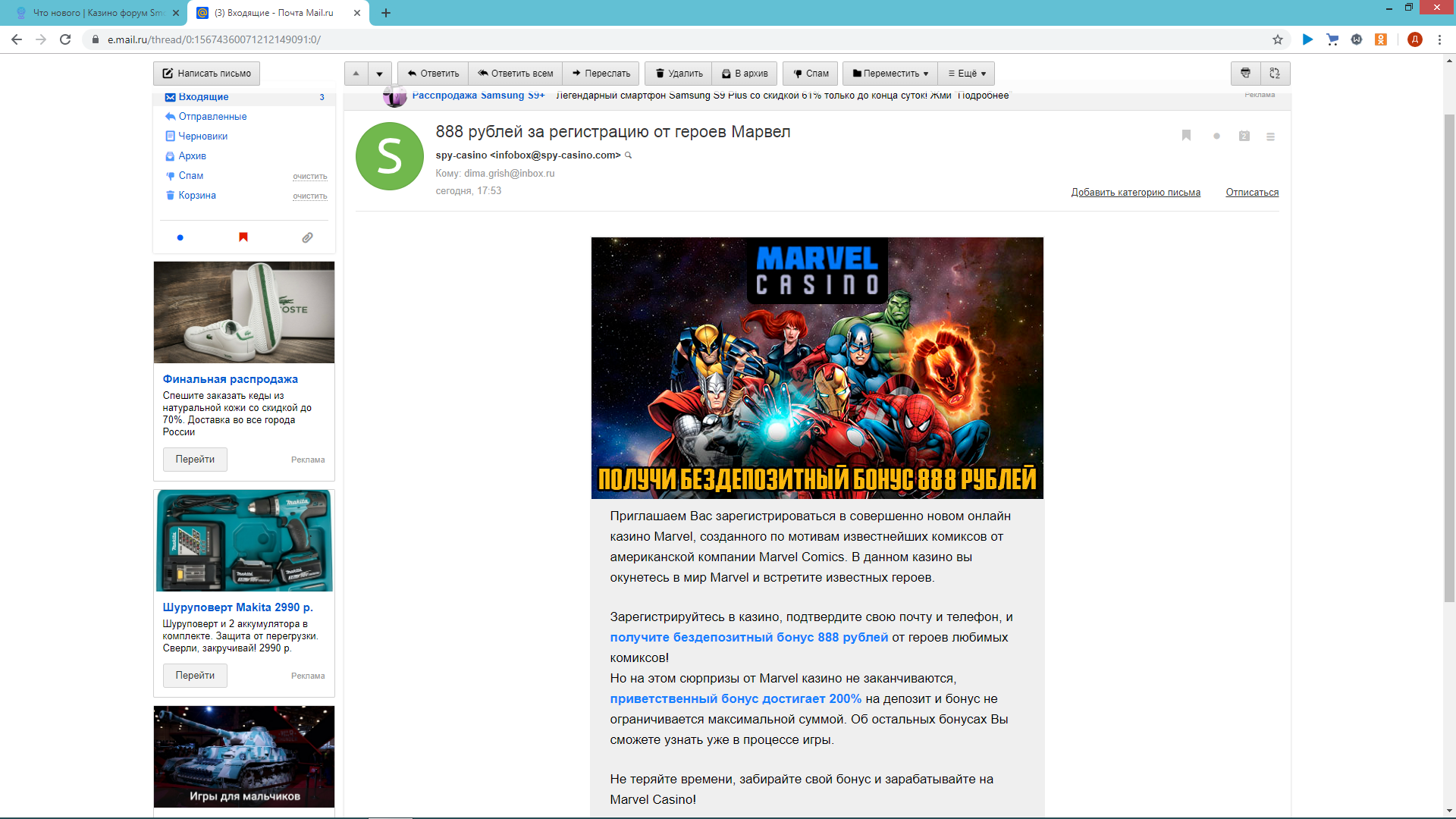Forward the email with Переслать
The width and height of the screenshot is (1456, 819).
[601, 74]
